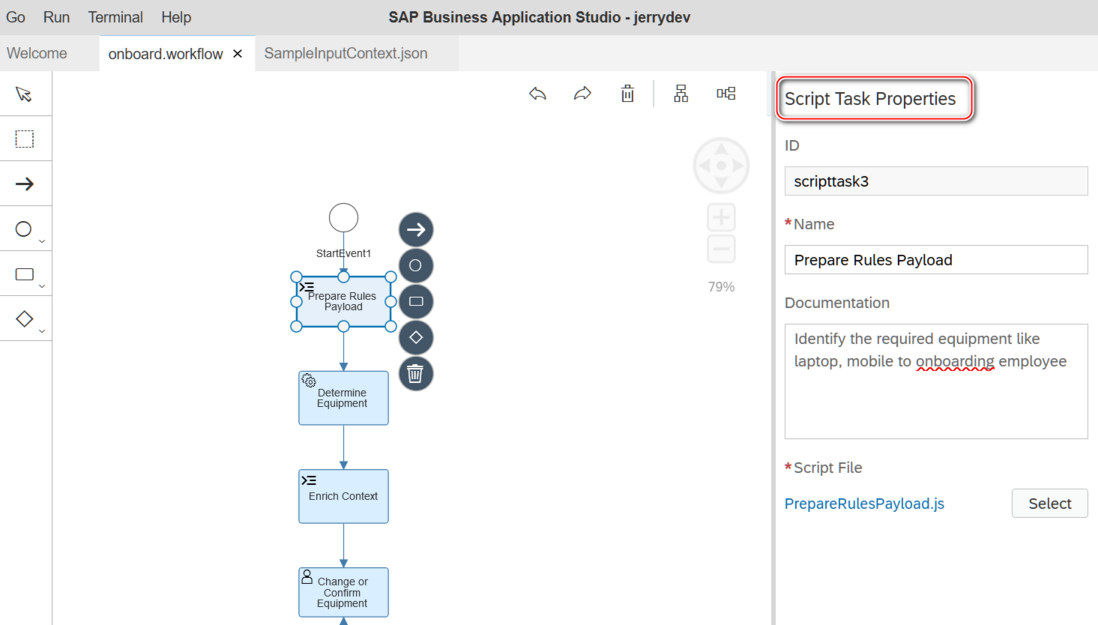Pick the rectangle task palette tool
This screenshot has height=625, width=1098.
tap(25, 274)
